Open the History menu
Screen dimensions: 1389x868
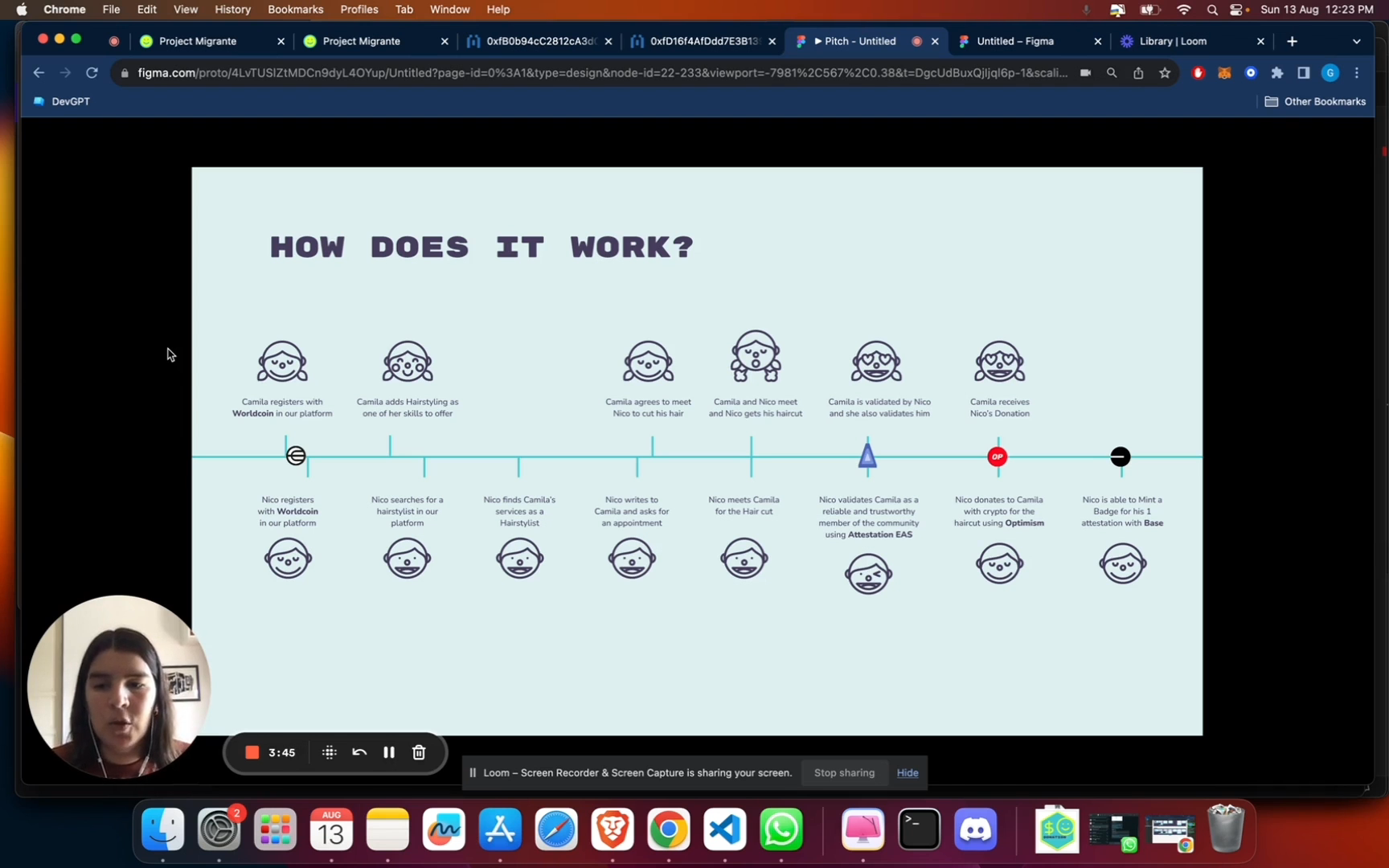click(x=232, y=10)
